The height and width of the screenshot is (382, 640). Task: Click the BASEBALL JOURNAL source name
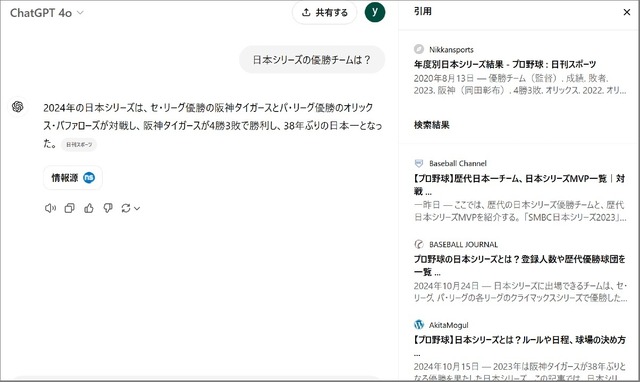463,244
